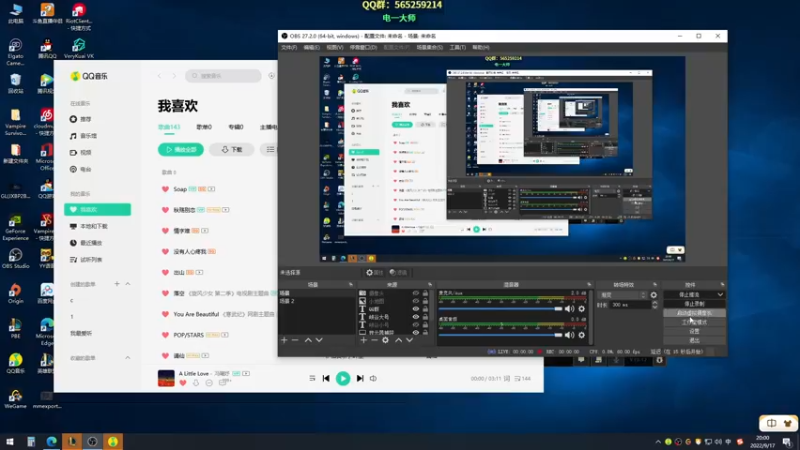Open the volume control in QQ Music player
Viewport: 800px width, 450px height.
pyautogui.click(x=373, y=379)
